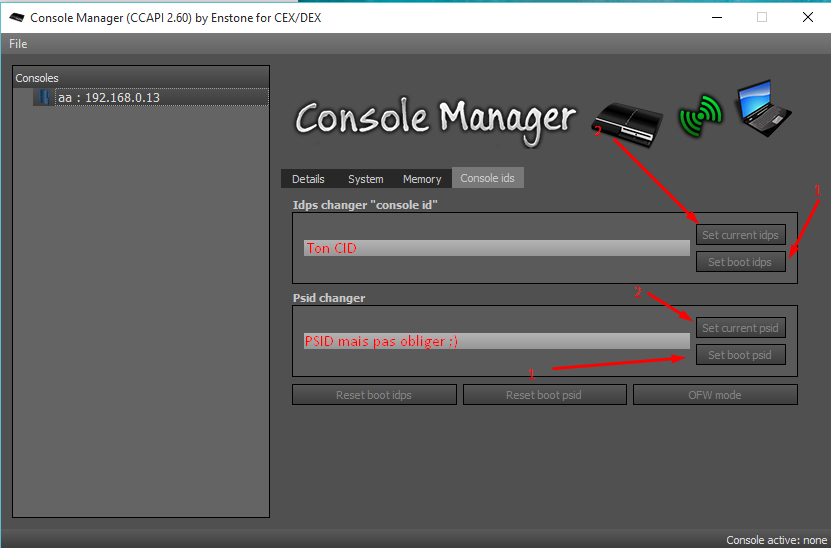Click the Set boot idps button
The width and height of the screenshot is (831, 548).
(x=740, y=262)
